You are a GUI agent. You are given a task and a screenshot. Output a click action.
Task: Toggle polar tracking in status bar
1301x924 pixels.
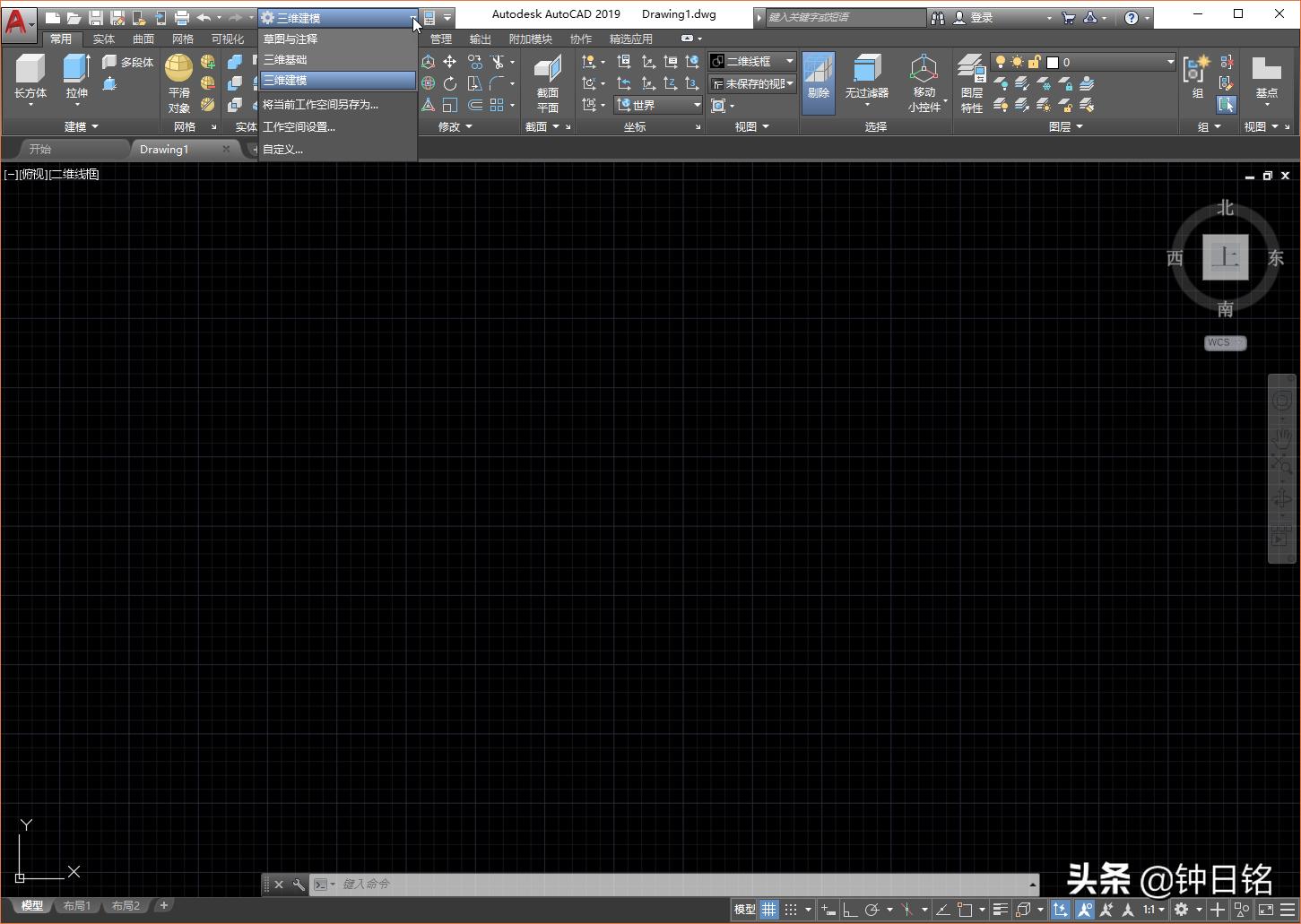click(x=872, y=910)
